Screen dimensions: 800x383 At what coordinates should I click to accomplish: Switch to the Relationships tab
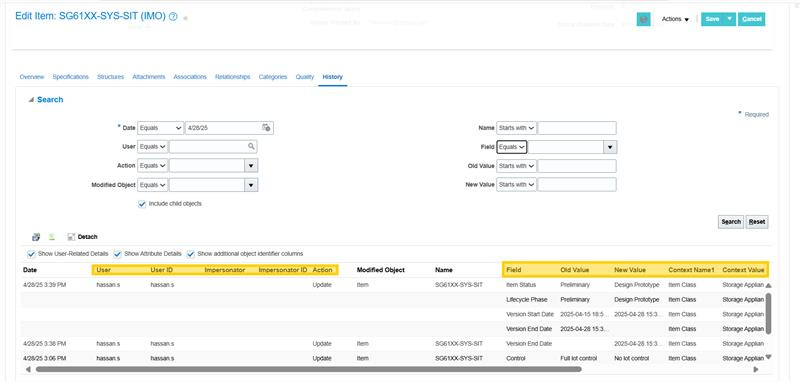(x=233, y=77)
